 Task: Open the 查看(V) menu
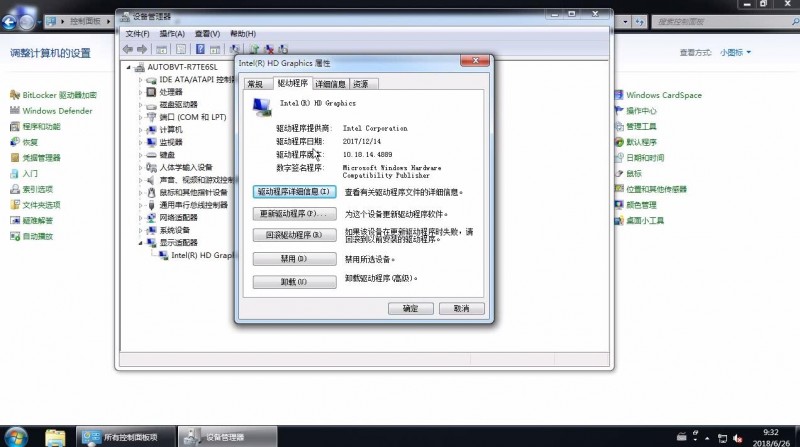207,34
